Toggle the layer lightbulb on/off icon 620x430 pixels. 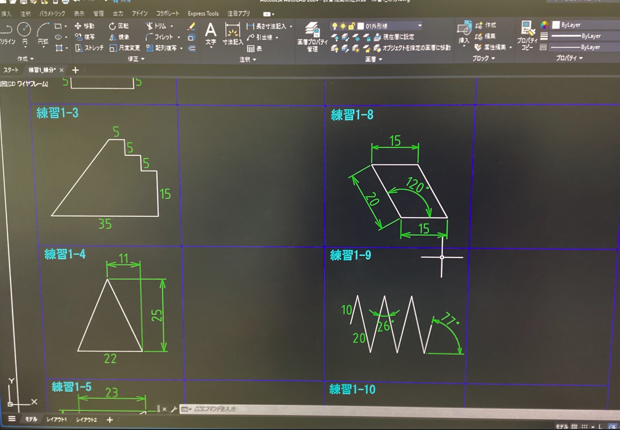[333, 25]
